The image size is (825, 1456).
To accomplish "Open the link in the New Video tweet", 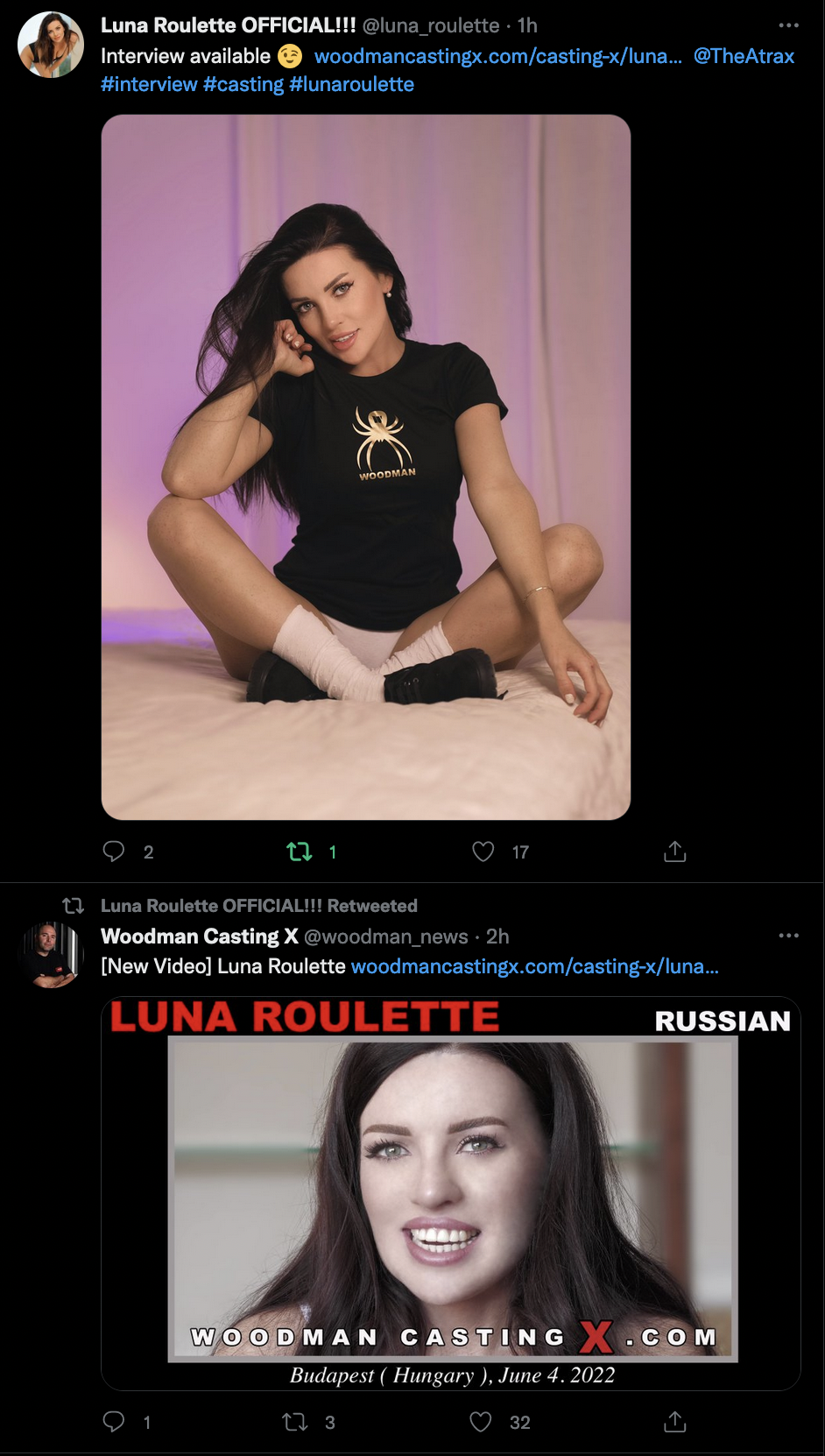I will point(534,966).
